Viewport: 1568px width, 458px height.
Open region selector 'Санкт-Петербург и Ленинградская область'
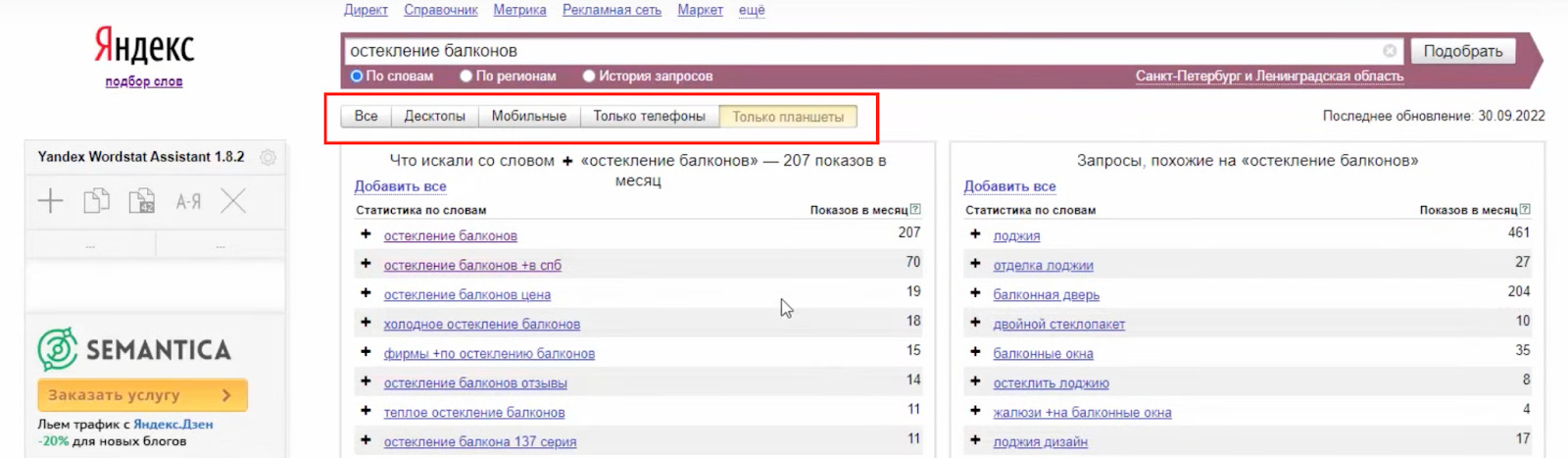[1269, 76]
